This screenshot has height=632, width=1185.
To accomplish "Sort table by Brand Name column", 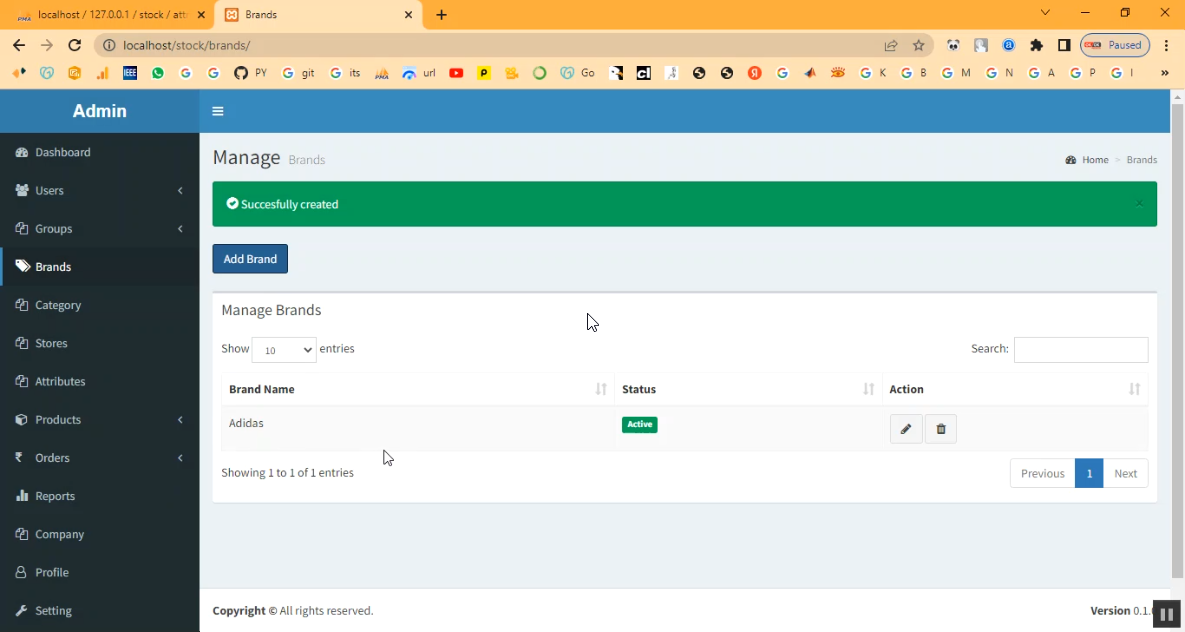I will (x=418, y=389).
